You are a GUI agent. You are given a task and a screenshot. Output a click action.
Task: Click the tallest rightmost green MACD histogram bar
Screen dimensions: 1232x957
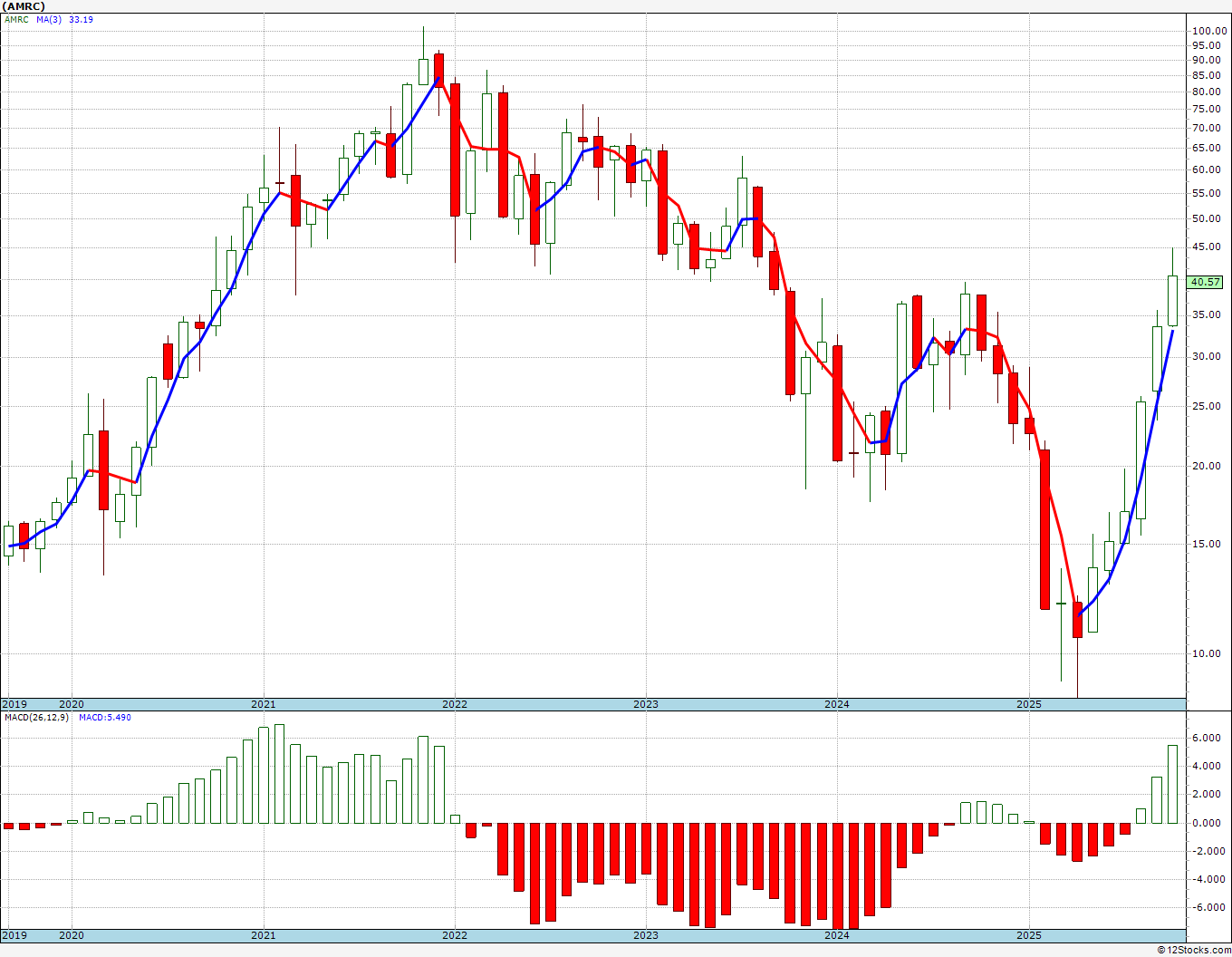tap(1172, 785)
